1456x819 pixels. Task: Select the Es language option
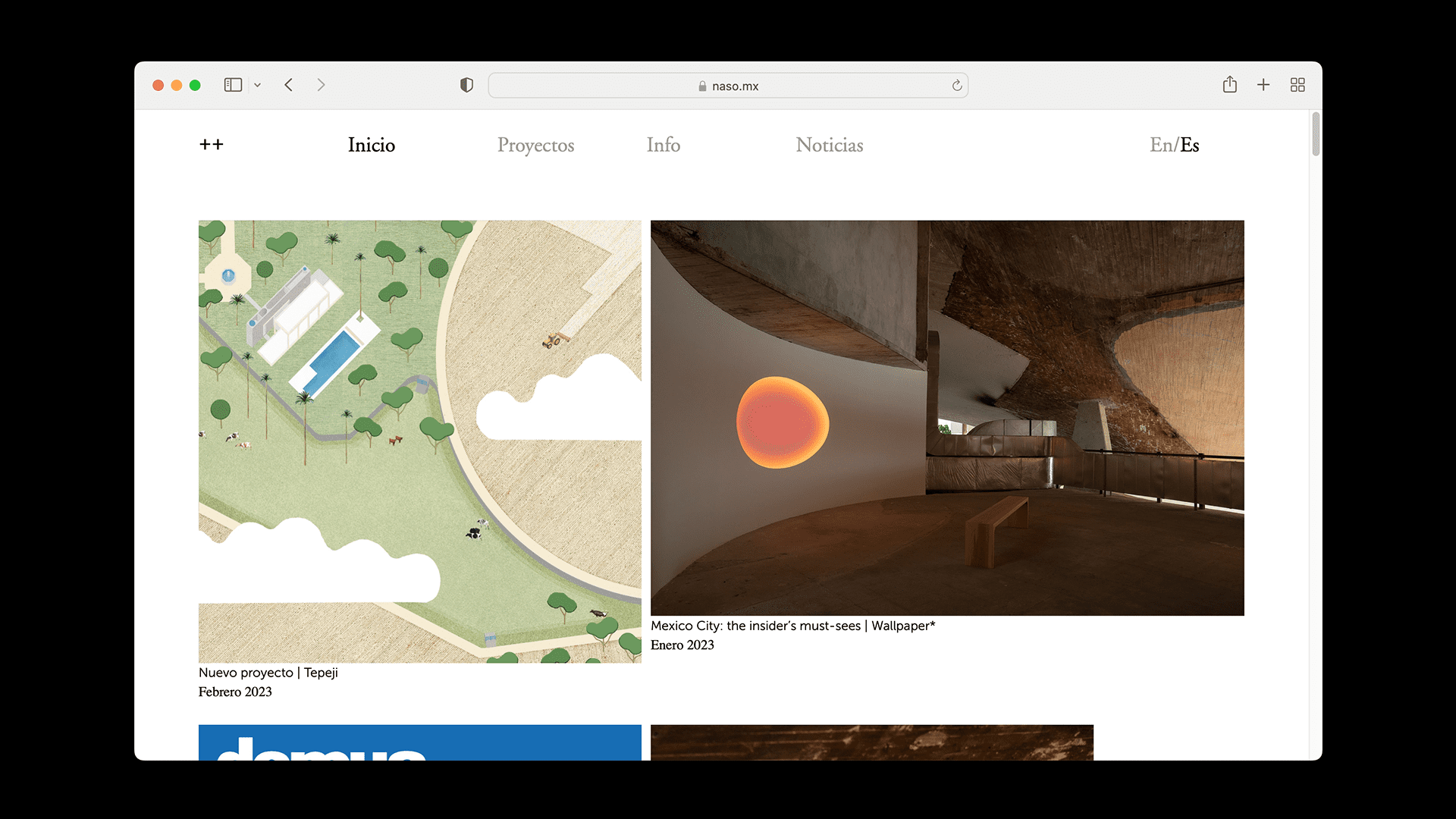1190,145
